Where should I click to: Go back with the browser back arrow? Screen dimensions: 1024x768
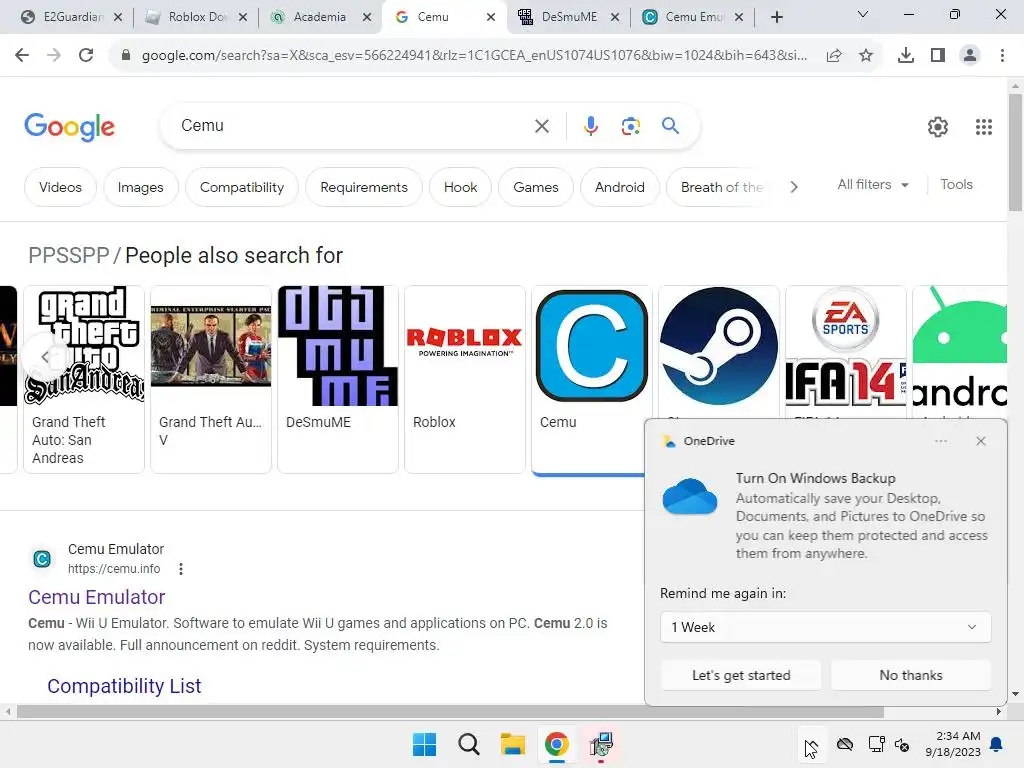(22, 55)
